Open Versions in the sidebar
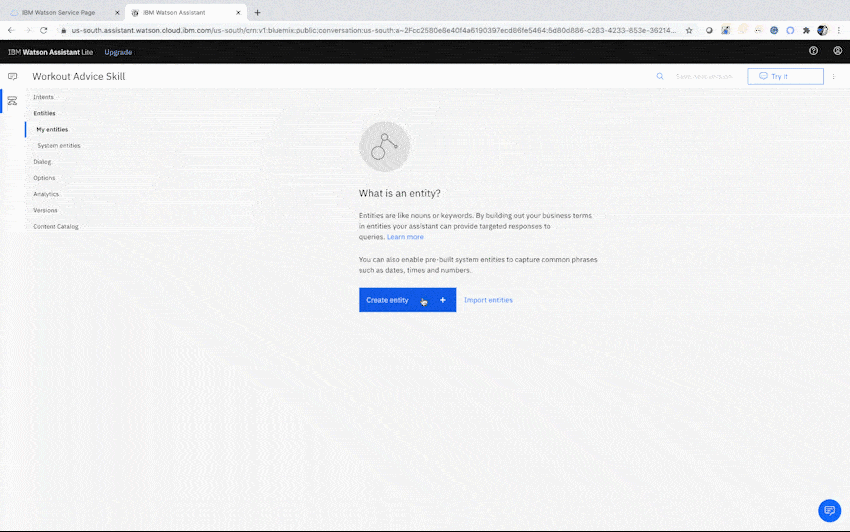This screenshot has width=850, height=532. (45, 210)
